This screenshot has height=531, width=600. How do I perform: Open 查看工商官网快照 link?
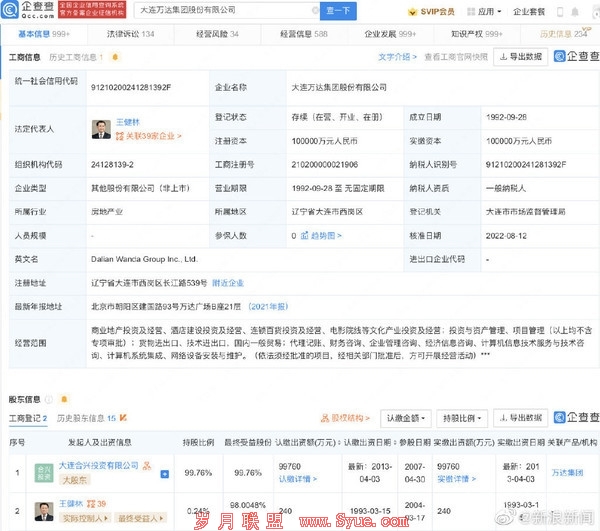point(456,57)
